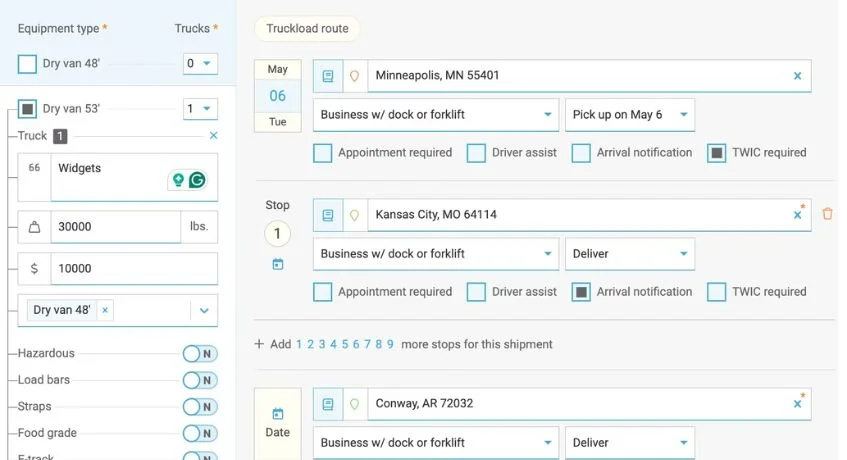
Task: Clear the Kansas City, MO 64114 address
Action: click(797, 215)
